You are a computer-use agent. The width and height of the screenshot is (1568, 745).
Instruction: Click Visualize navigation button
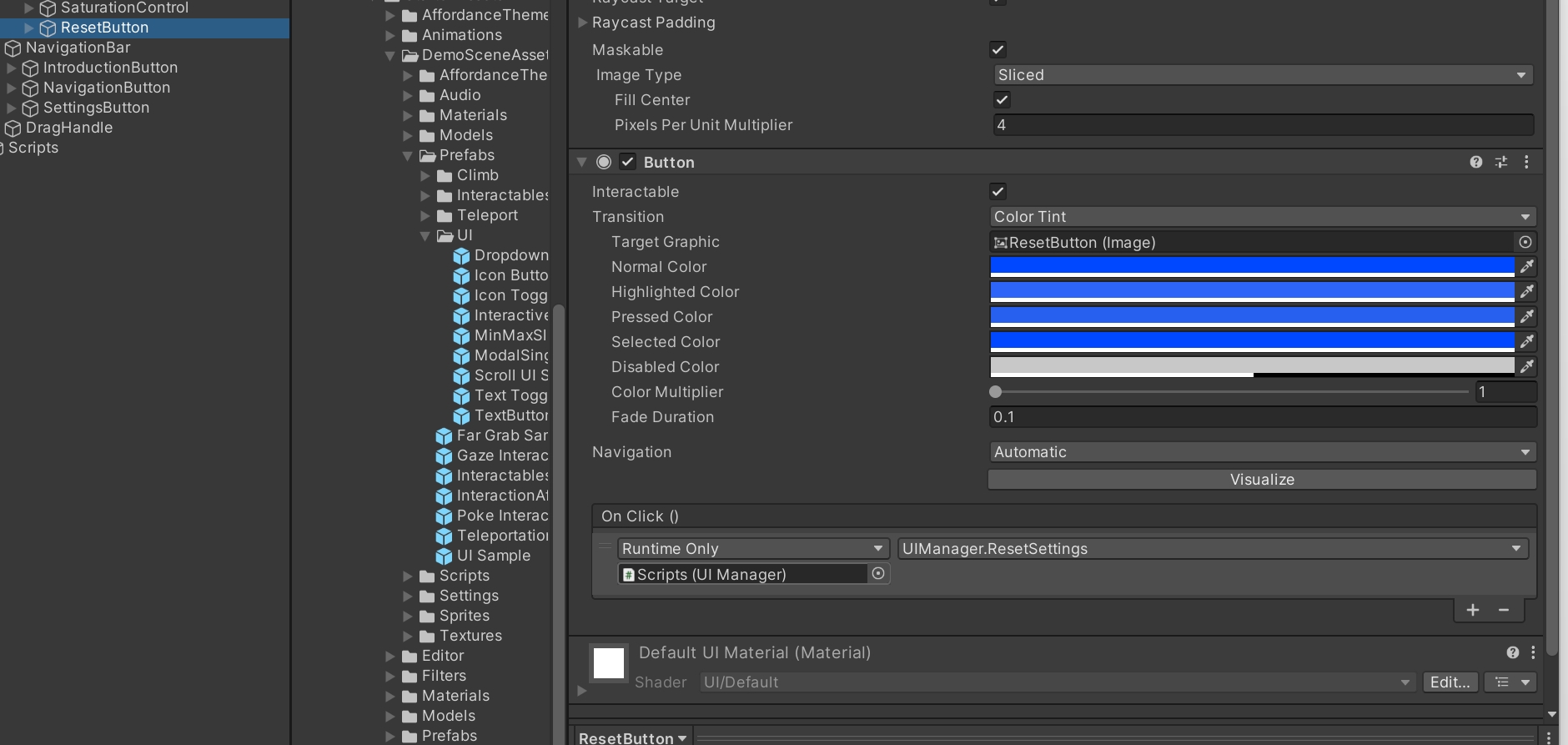[x=1262, y=480]
